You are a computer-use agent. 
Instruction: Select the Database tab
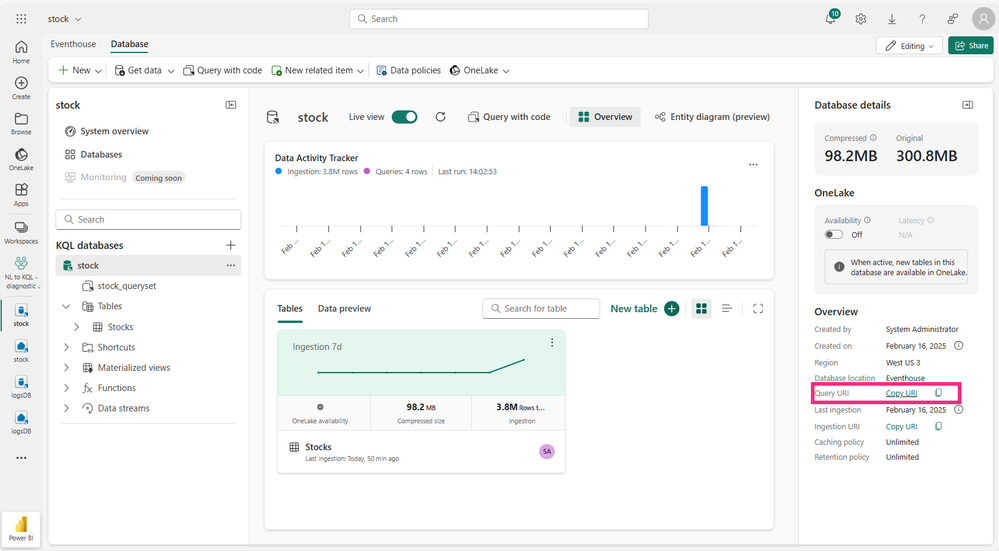(x=129, y=44)
